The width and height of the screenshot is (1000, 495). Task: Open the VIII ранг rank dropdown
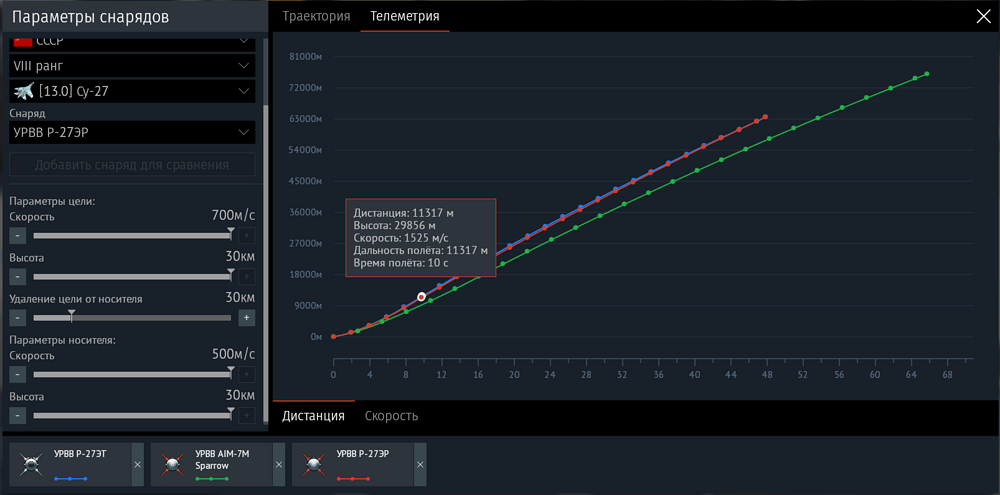pyautogui.click(x=132, y=66)
